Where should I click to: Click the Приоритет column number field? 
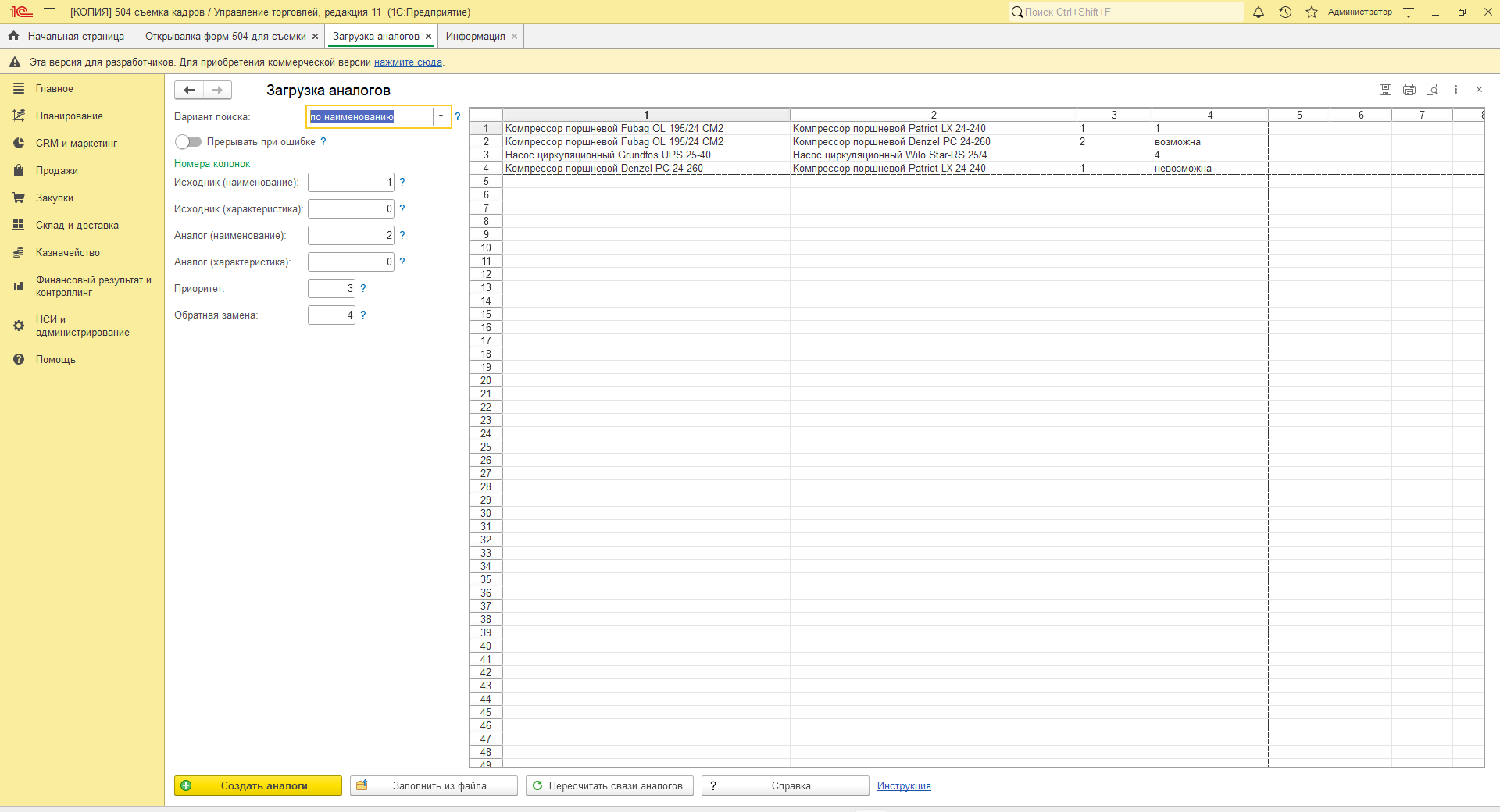click(x=331, y=288)
